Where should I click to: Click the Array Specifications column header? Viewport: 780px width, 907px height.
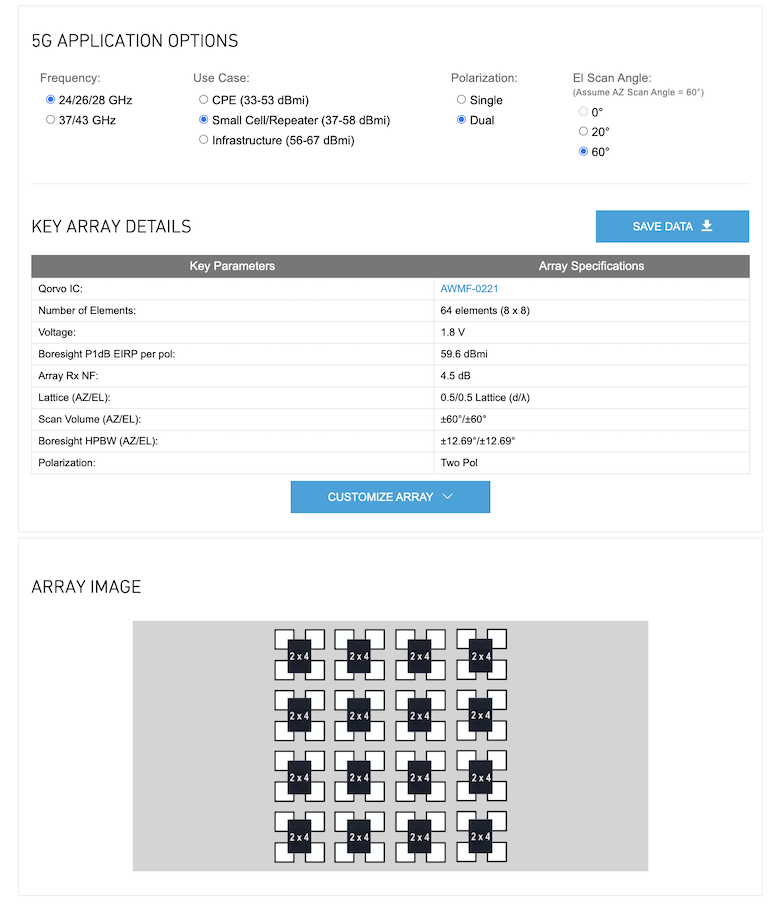[591, 266]
